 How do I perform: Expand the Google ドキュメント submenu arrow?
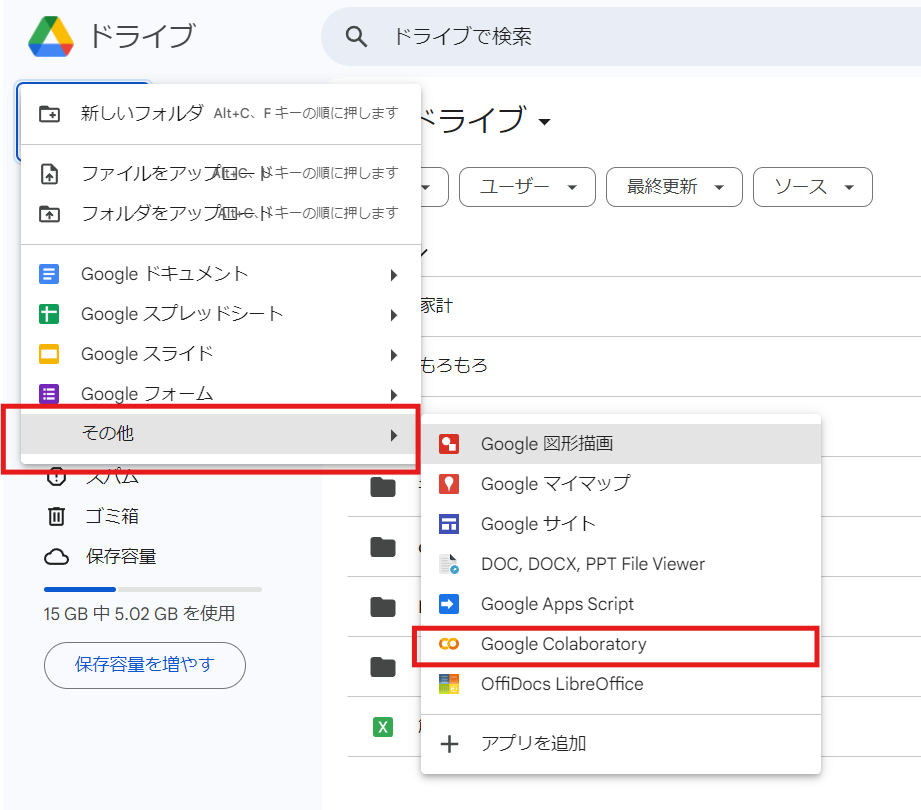(394, 275)
